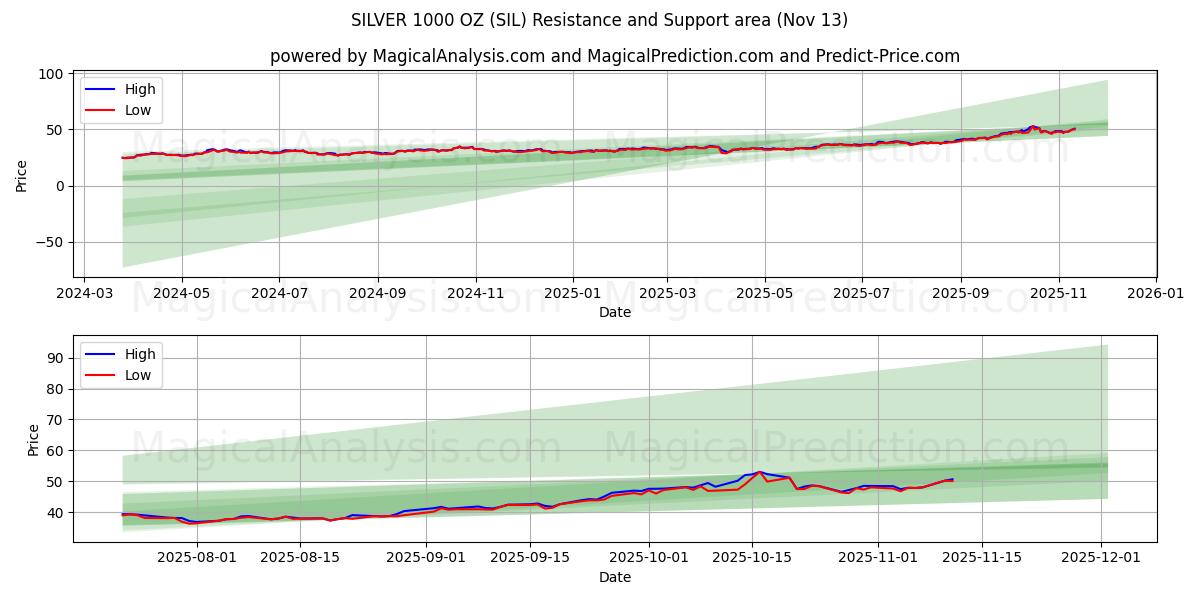1200x600 pixels.
Task: Toggle the Low series in upper legend
Action: click(x=136, y=110)
